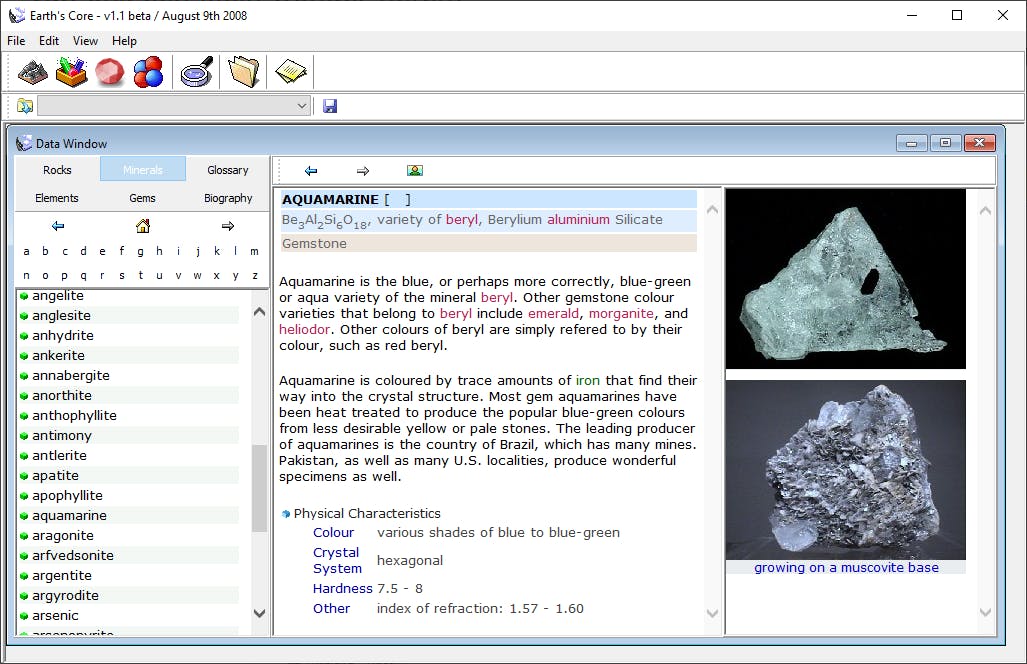Viewport: 1027px width, 664px height.
Task: Switch to the Glossary tab
Action: (x=228, y=170)
